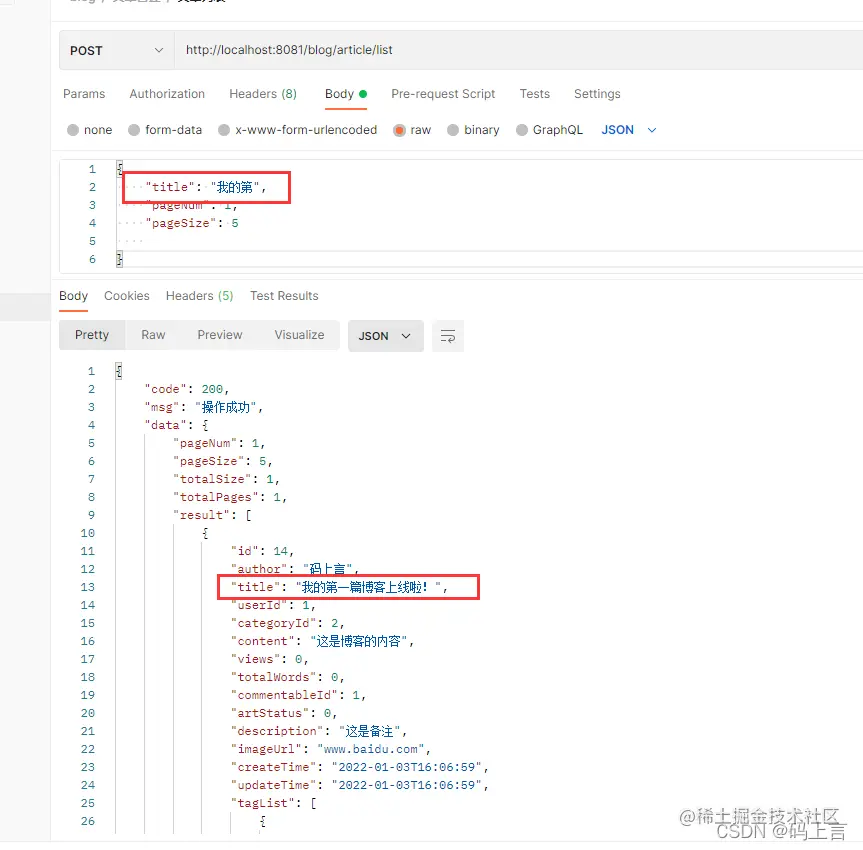
Task: Click the "totalPages": 1 line
Action: pos(230,497)
